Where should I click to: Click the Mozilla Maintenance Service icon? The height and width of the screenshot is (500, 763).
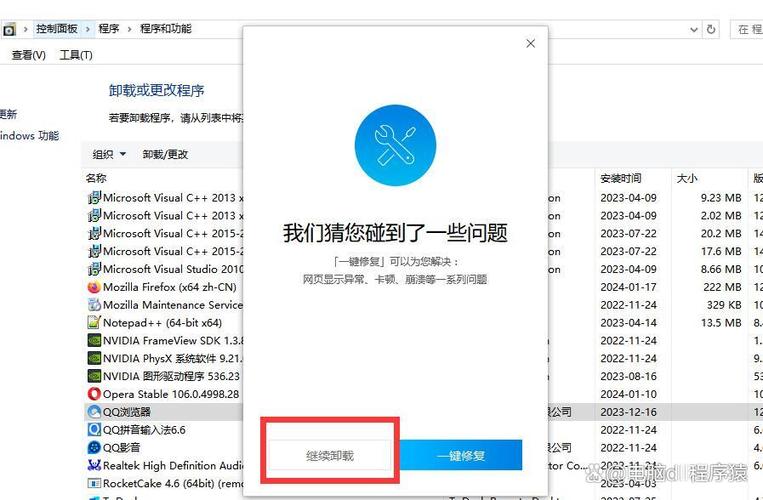pyautogui.click(x=94, y=305)
